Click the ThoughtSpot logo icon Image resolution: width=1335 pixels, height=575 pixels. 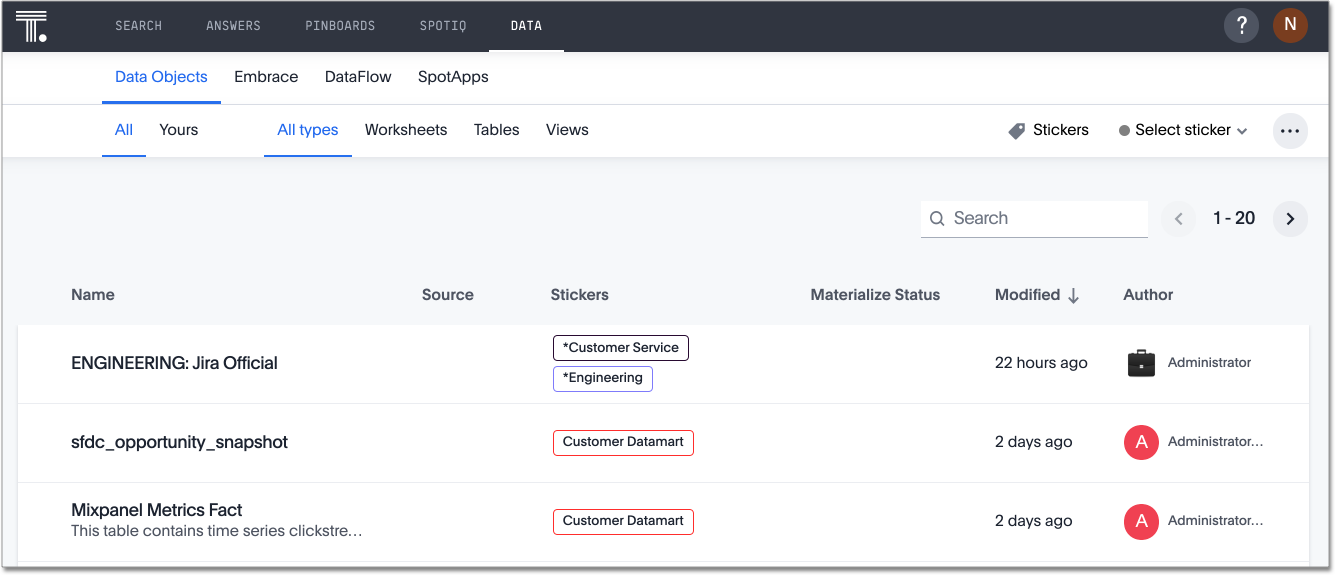[x=31, y=26]
